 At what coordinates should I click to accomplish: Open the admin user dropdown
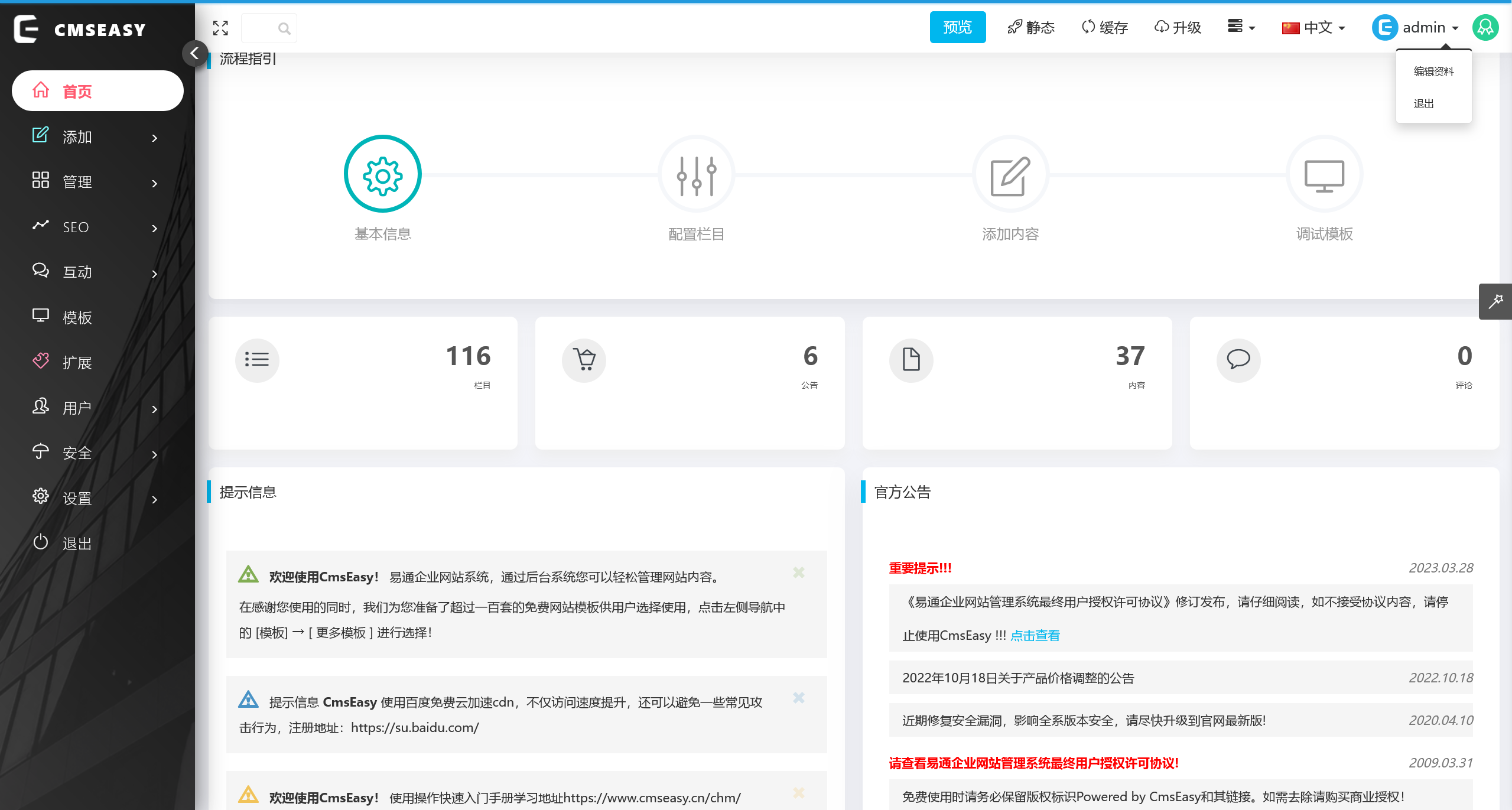point(1416,27)
